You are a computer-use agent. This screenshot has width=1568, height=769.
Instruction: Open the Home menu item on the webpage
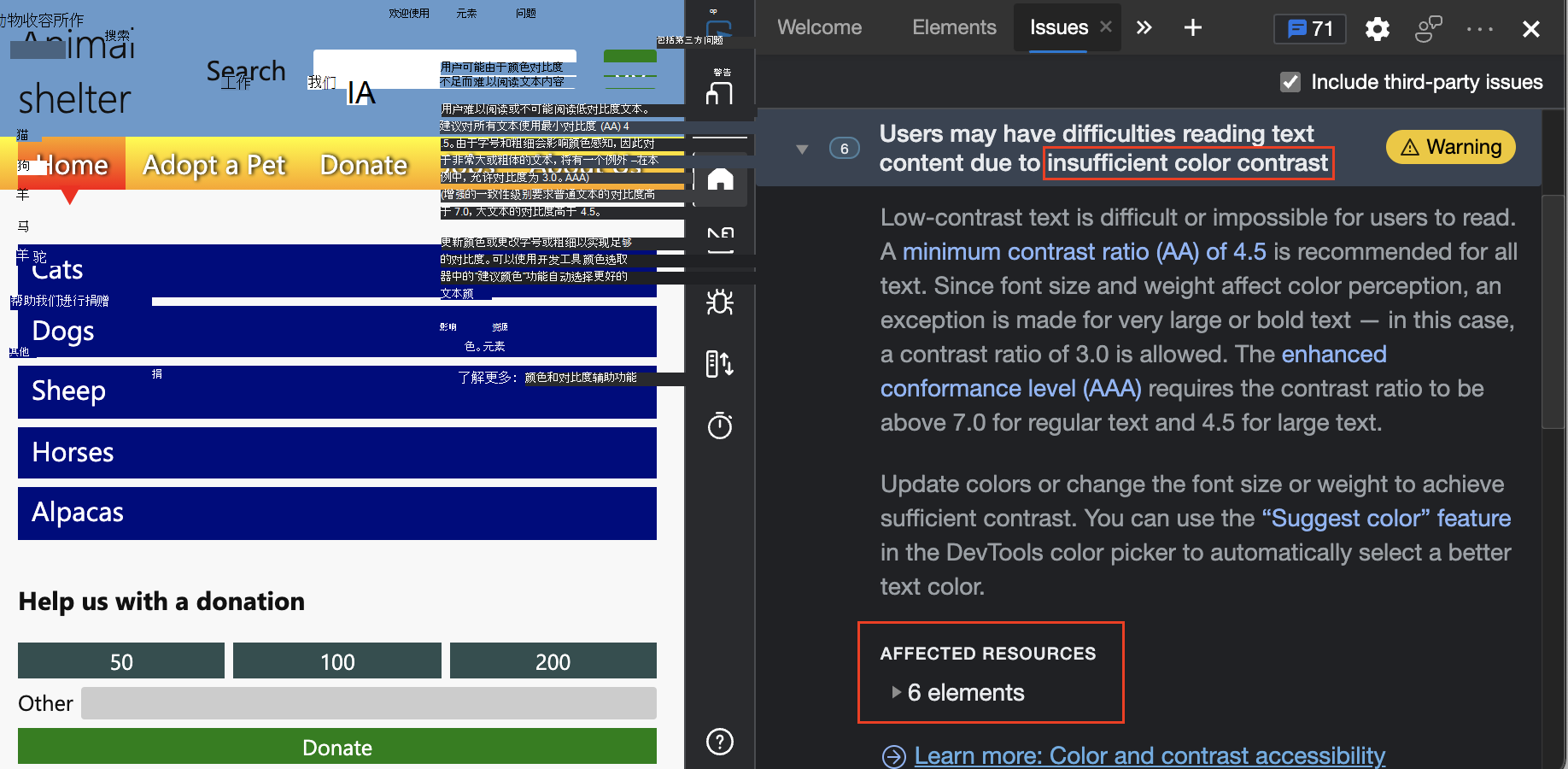click(72, 164)
